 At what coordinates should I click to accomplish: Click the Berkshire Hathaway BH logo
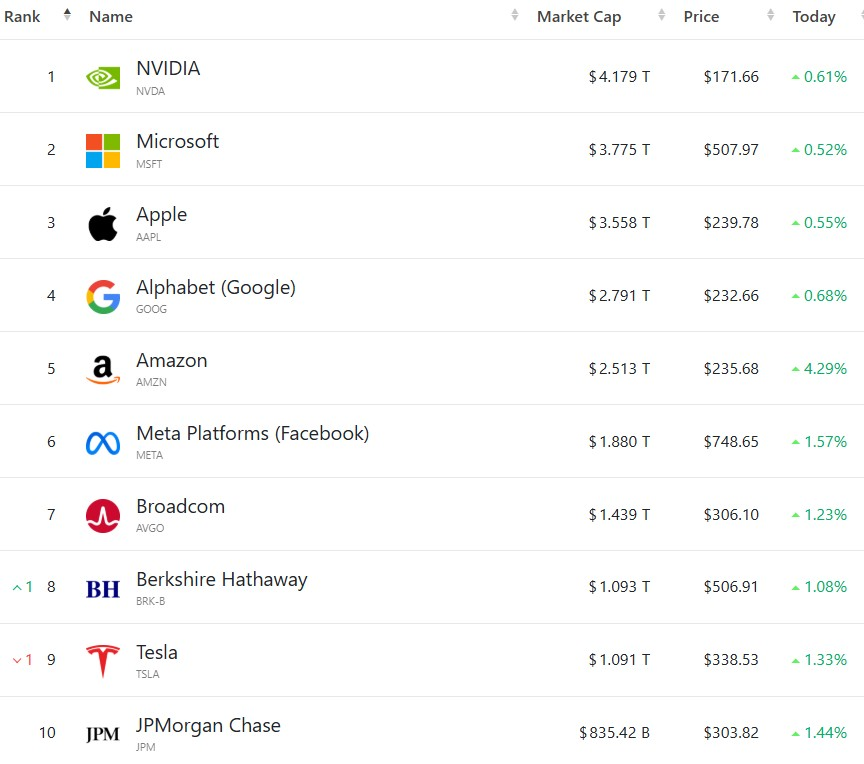tap(103, 589)
